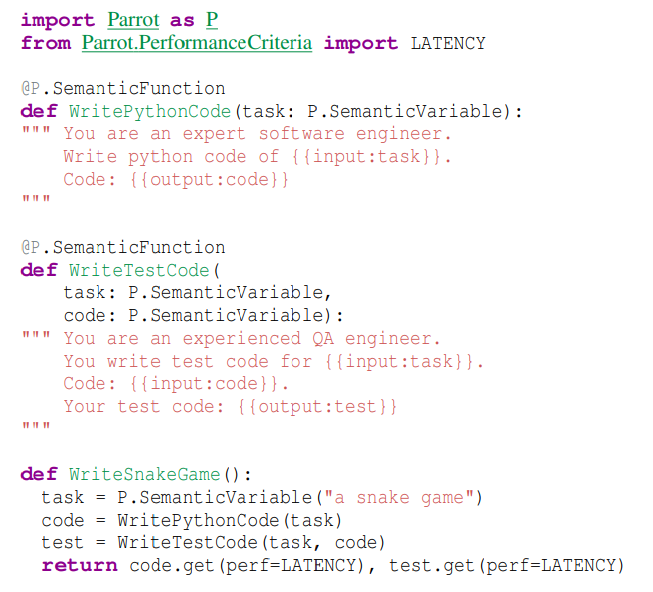The height and width of the screenshot is (592, 653).
Task: Click the decorator above WriteTestCode
Action: click(x=123, y=247)
